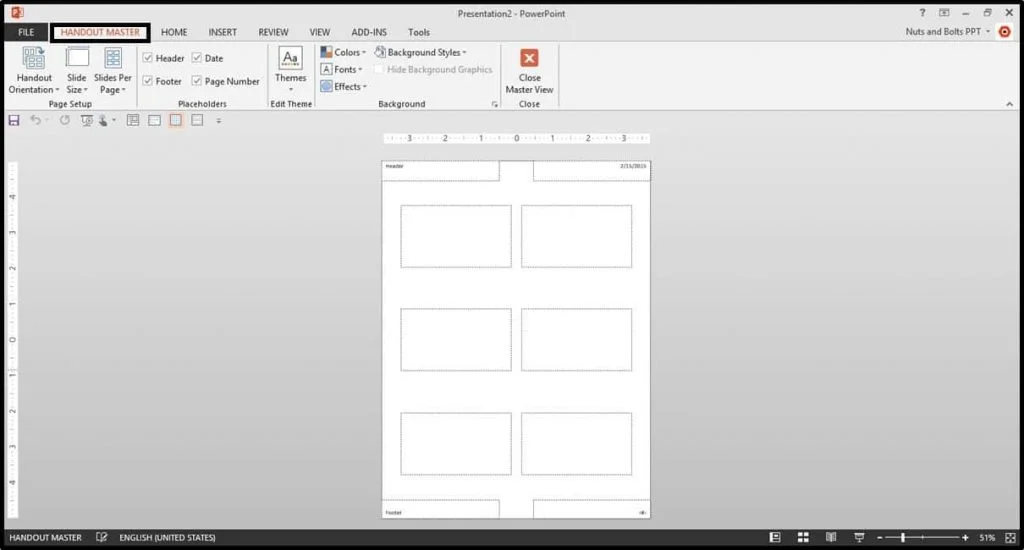
Task: Select the HANDOUT MASTER tab
Action: click(x=100, y=32)
